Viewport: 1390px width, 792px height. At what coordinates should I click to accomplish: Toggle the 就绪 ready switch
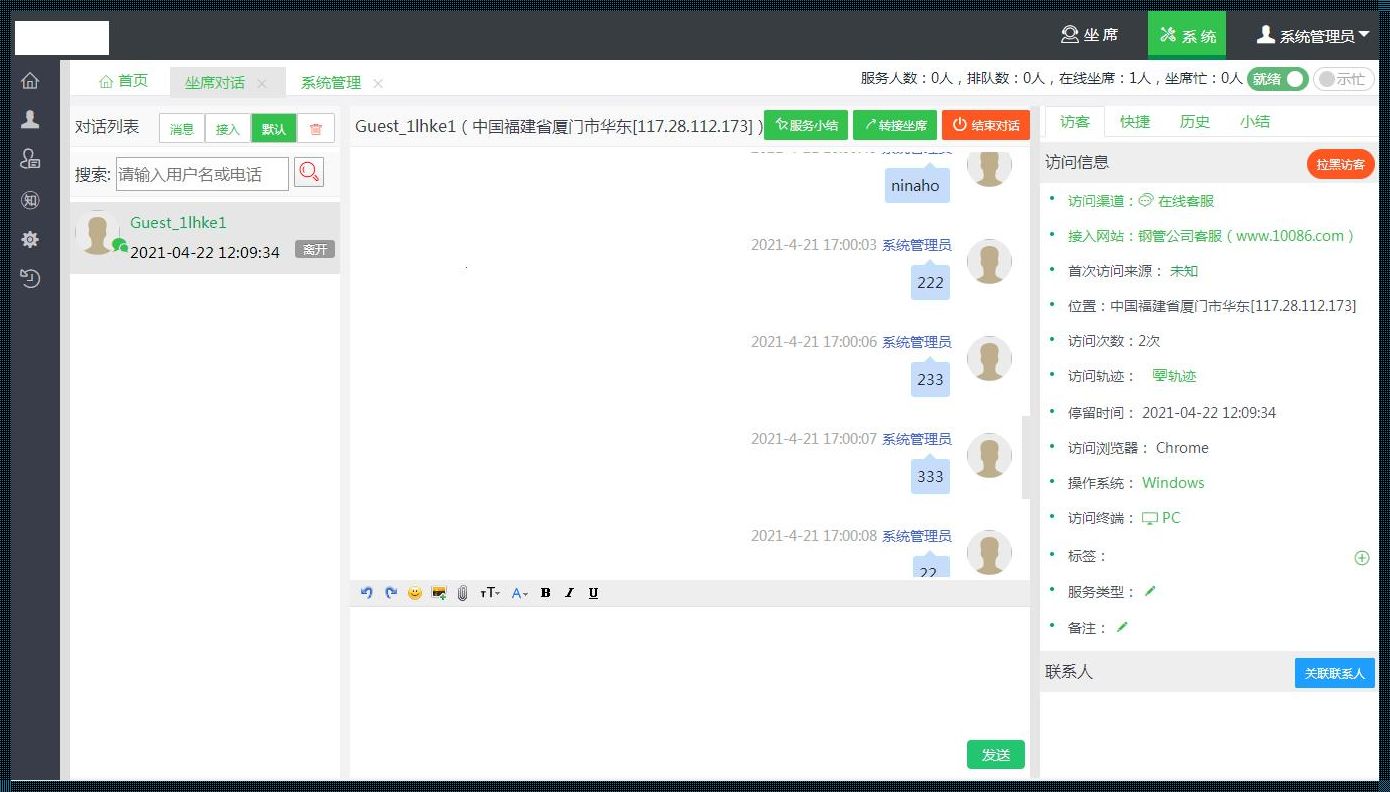pyautogui.click(x=1278, y=79)
